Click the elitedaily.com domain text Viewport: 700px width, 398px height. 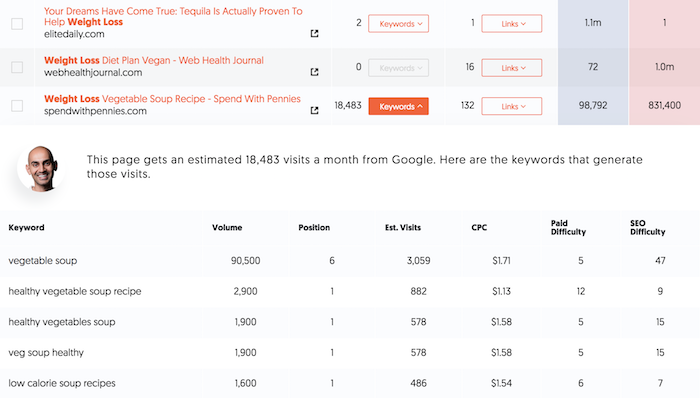point(74,34)
